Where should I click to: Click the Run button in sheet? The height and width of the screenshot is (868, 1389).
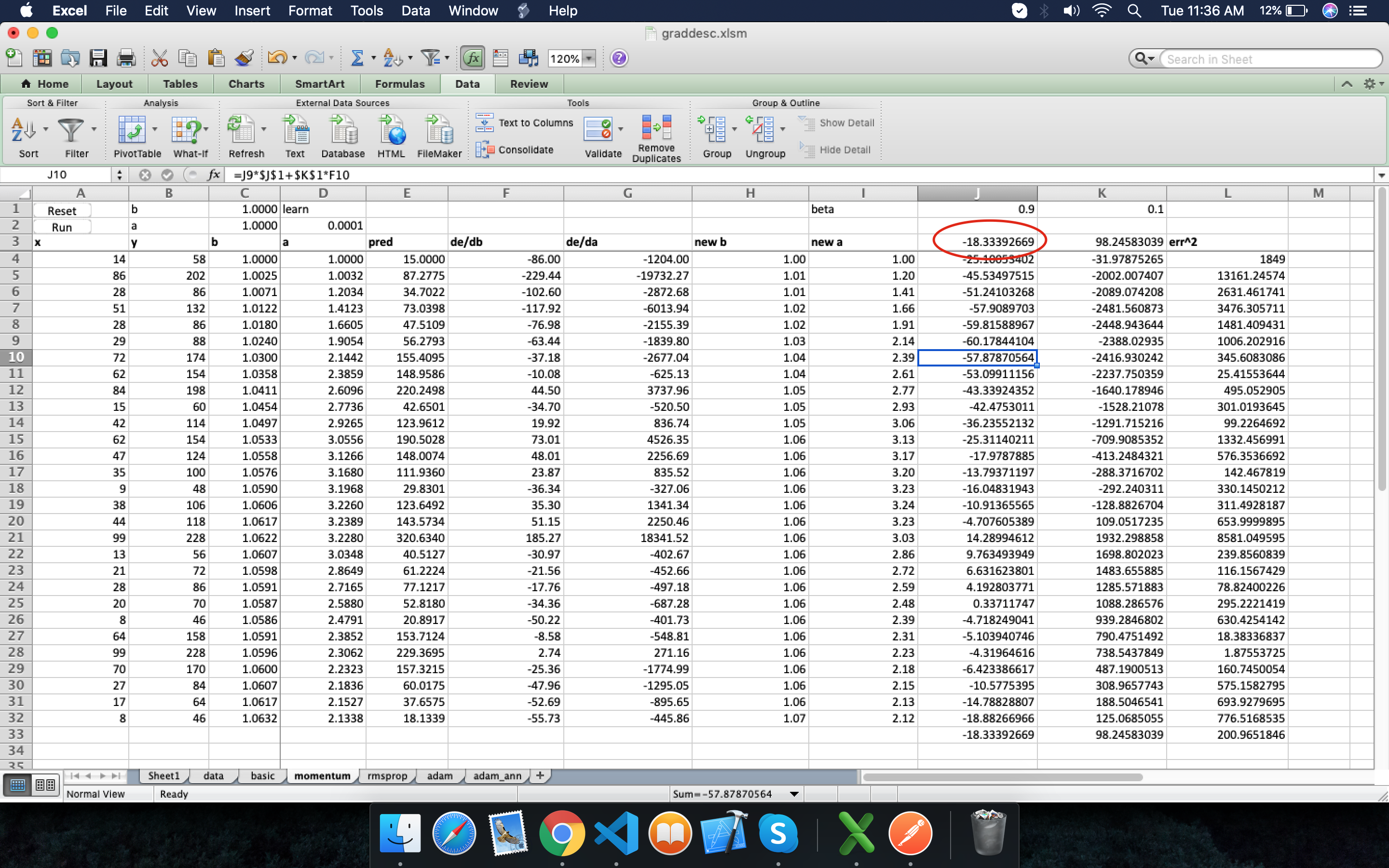click(62, 227)
